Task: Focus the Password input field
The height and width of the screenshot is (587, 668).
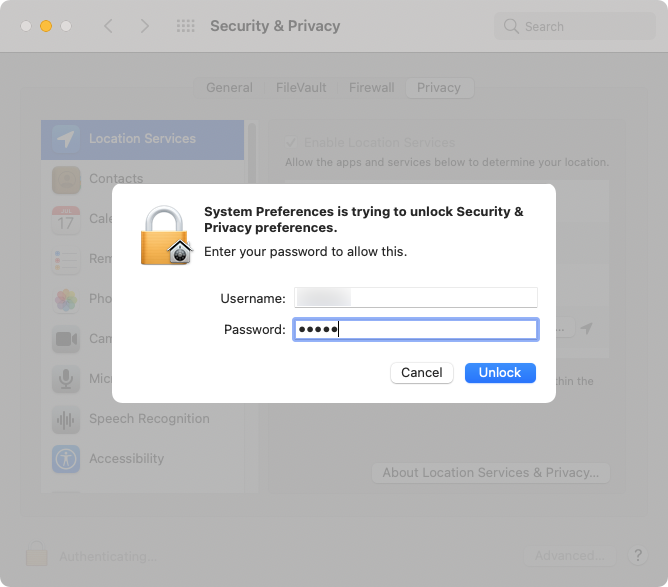Action: 416,329
